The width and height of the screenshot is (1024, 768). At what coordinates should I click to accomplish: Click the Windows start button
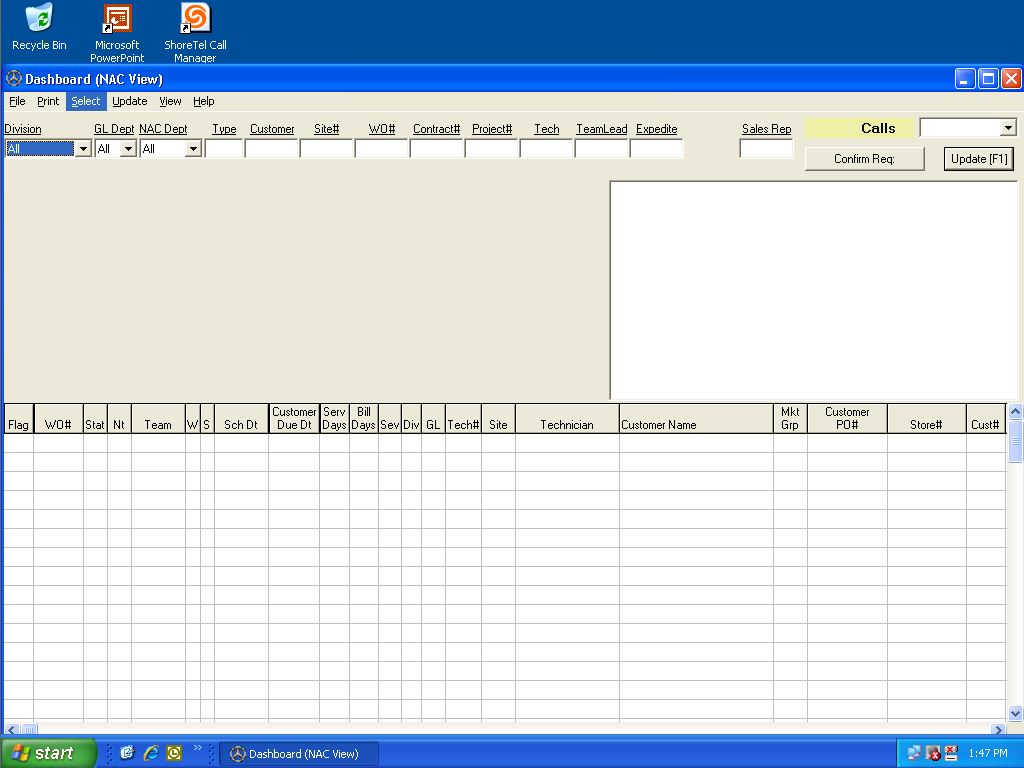tap(48, 753)
